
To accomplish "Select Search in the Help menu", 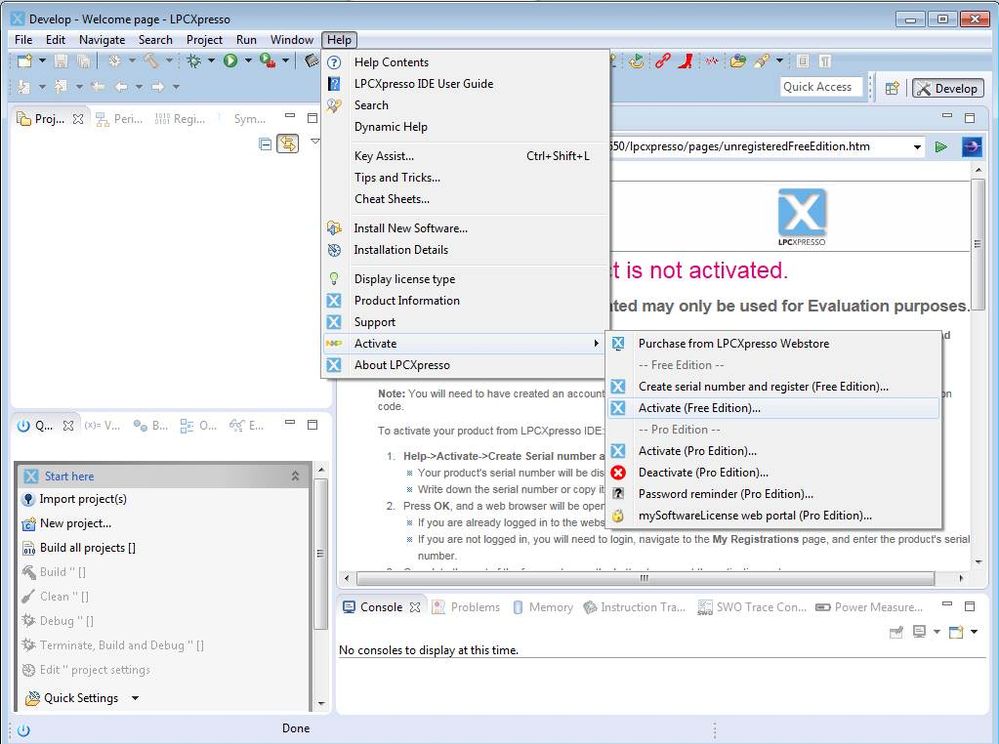I will tap(466, 105).
